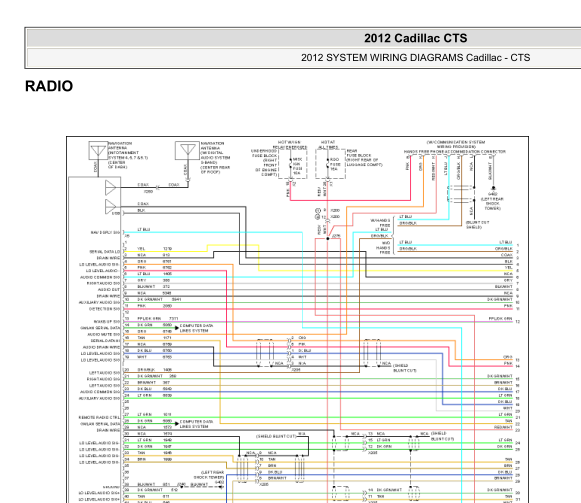Click the "REMOTE RADIO CTRL" pin label
Screen dimensions: 581x503
click(x=99, y=417)
